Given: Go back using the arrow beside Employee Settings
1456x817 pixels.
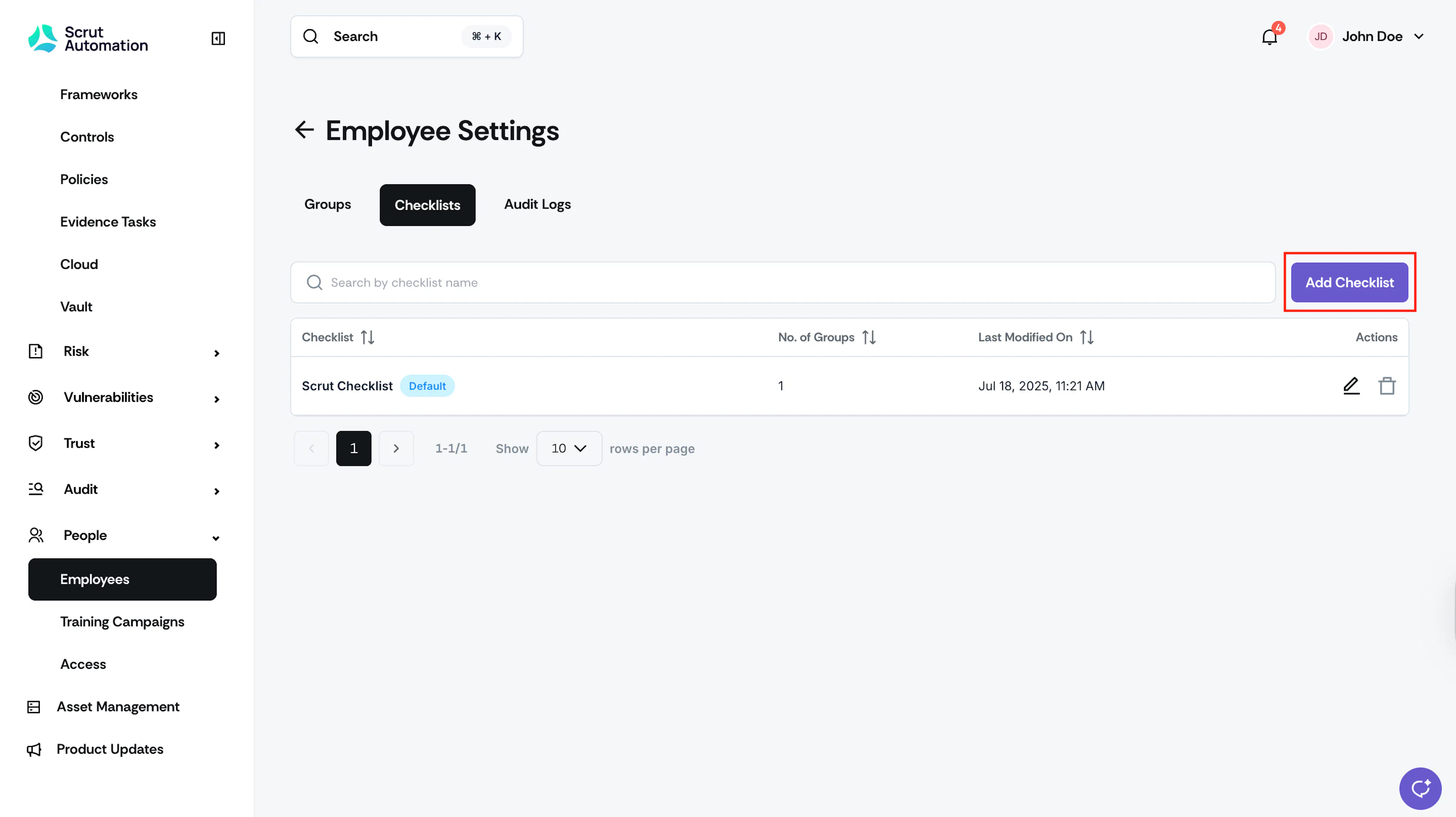Looking at the screenshot, I should tap(304, 129).
